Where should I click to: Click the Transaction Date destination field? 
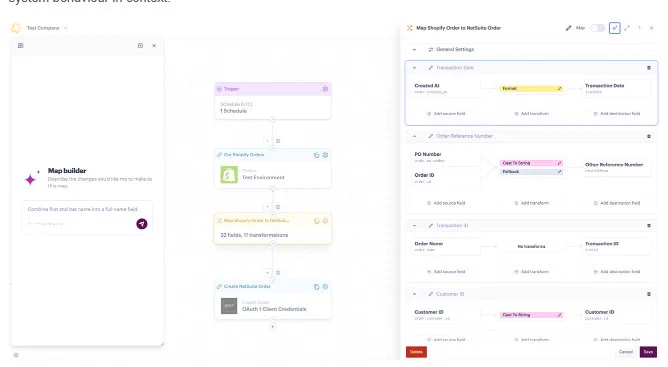pyautogui.click(x=616, y=88)
